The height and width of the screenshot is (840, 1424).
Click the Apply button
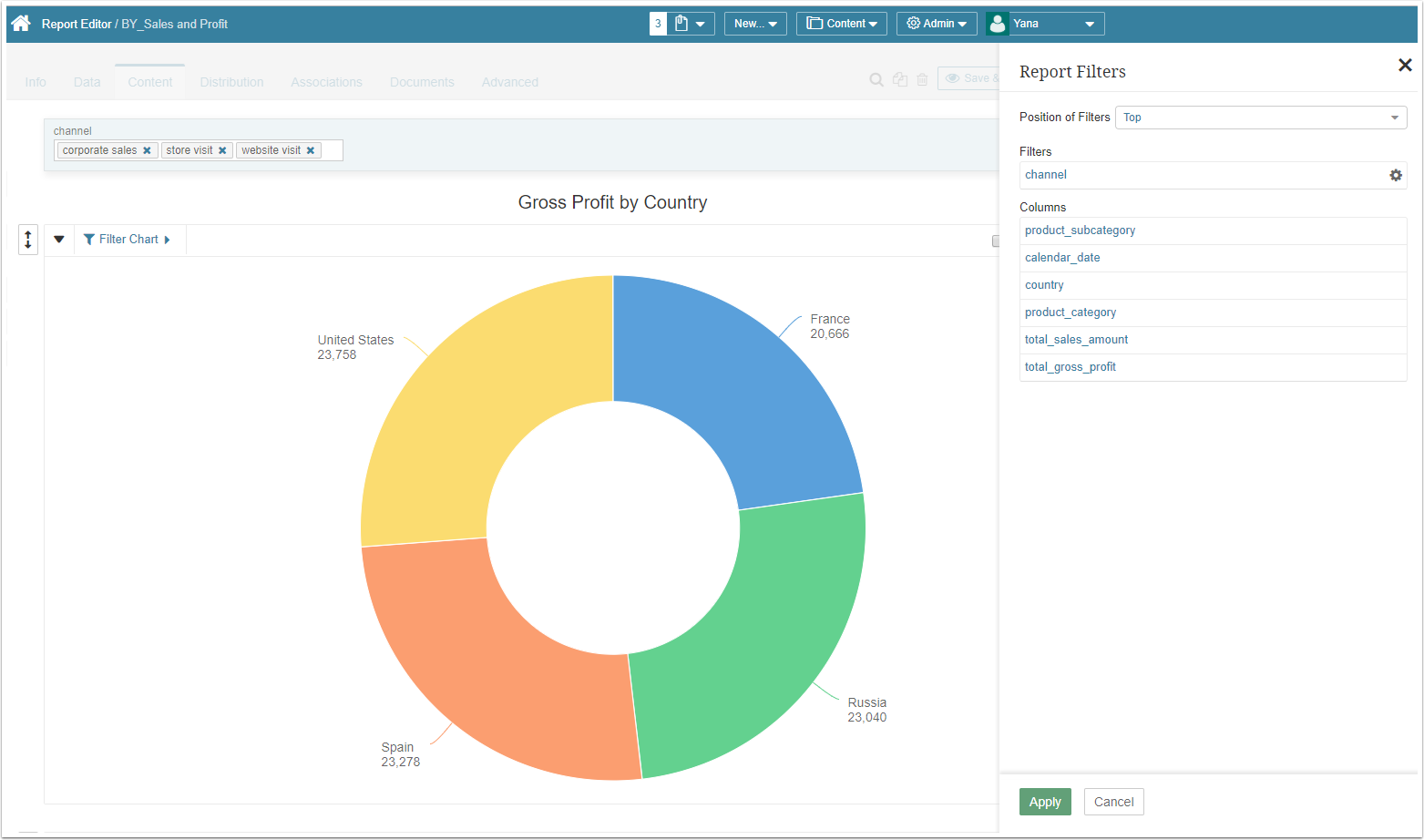pyautogui.click(x=1044, y=802)
